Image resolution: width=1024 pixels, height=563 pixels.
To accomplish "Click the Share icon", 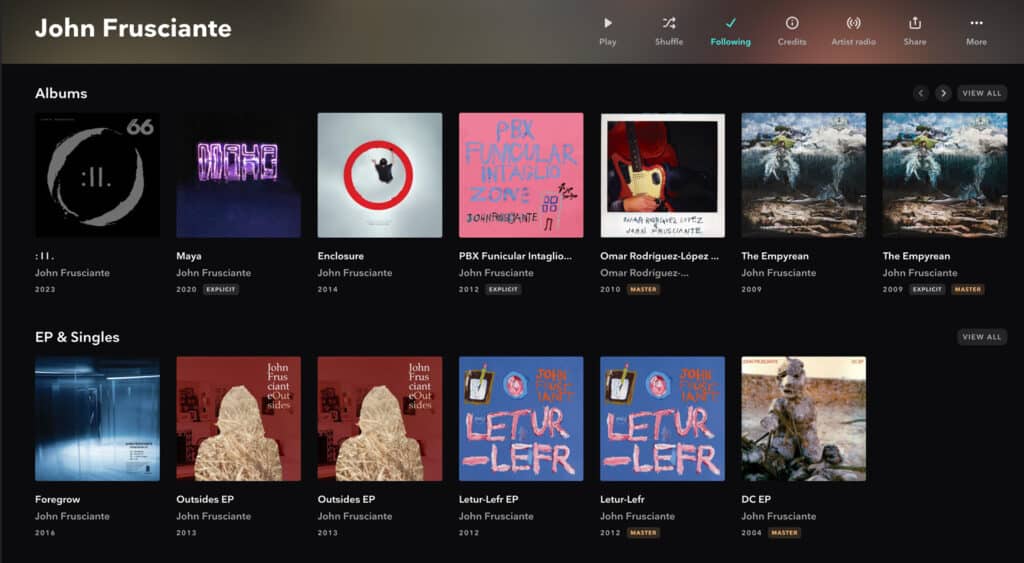I will (x=914, y=23).
